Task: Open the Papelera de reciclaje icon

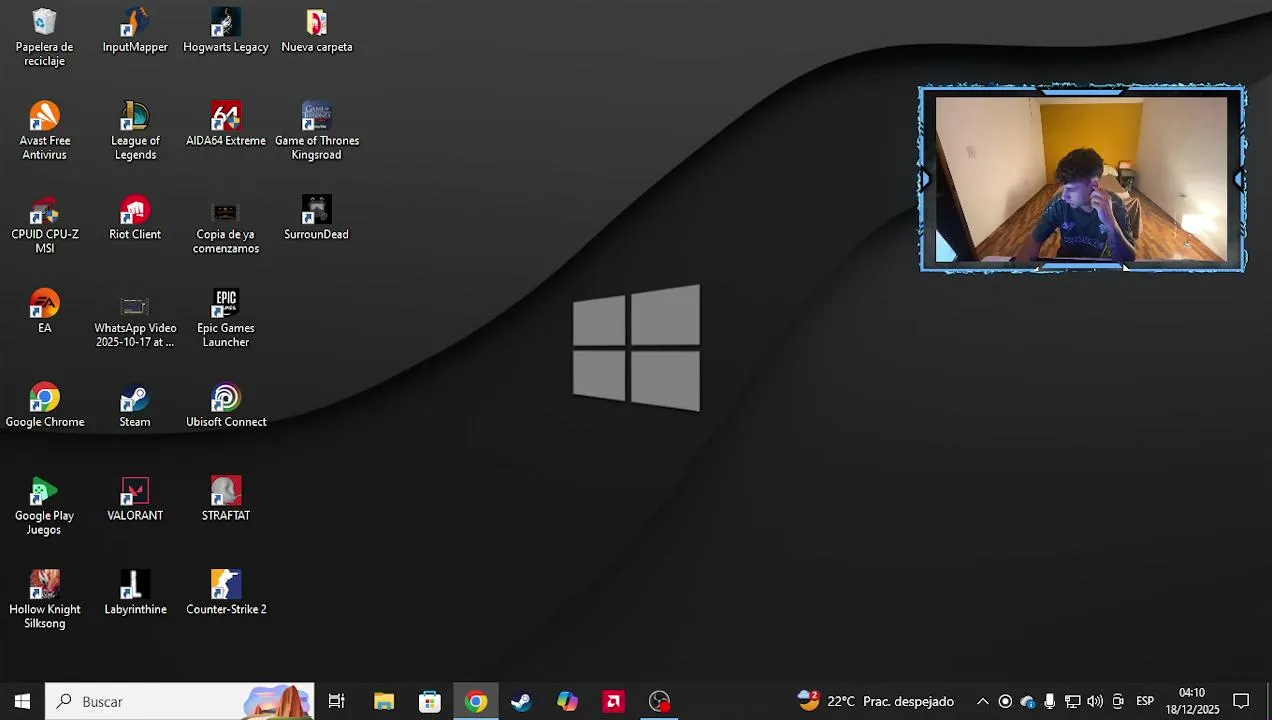Action: (44, 37)
